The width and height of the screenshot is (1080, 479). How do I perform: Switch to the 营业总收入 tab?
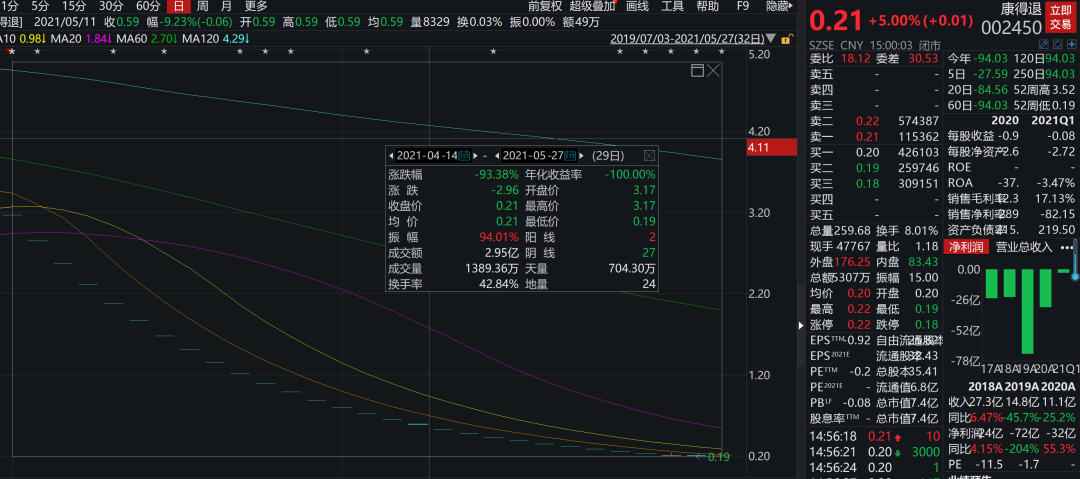[1020, 246]
